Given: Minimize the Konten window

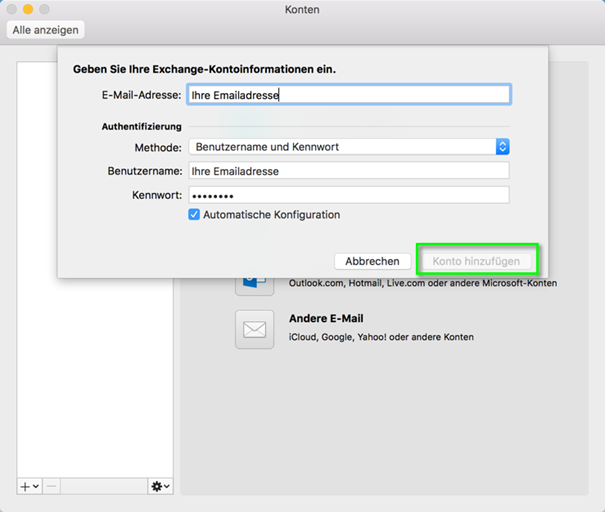Looking at the screenshot, I should (27, 9).
